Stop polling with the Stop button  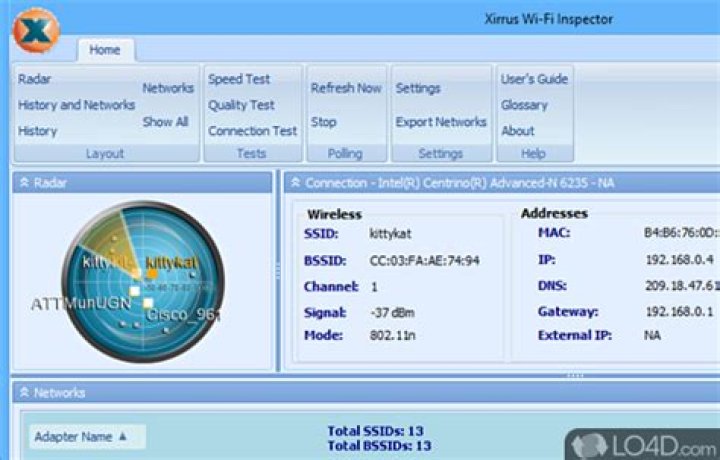pyautogui.click(x=323, y=122)
